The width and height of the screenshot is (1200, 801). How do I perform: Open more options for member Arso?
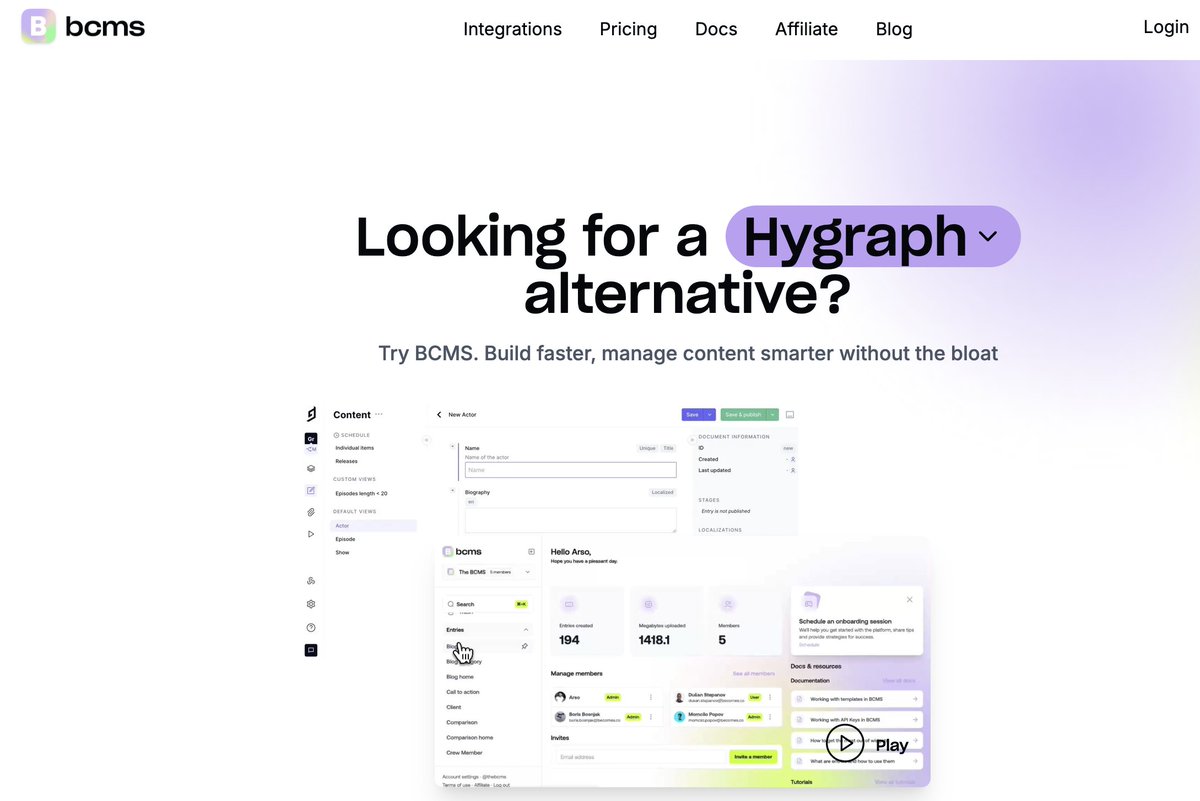tap(651, 697)
